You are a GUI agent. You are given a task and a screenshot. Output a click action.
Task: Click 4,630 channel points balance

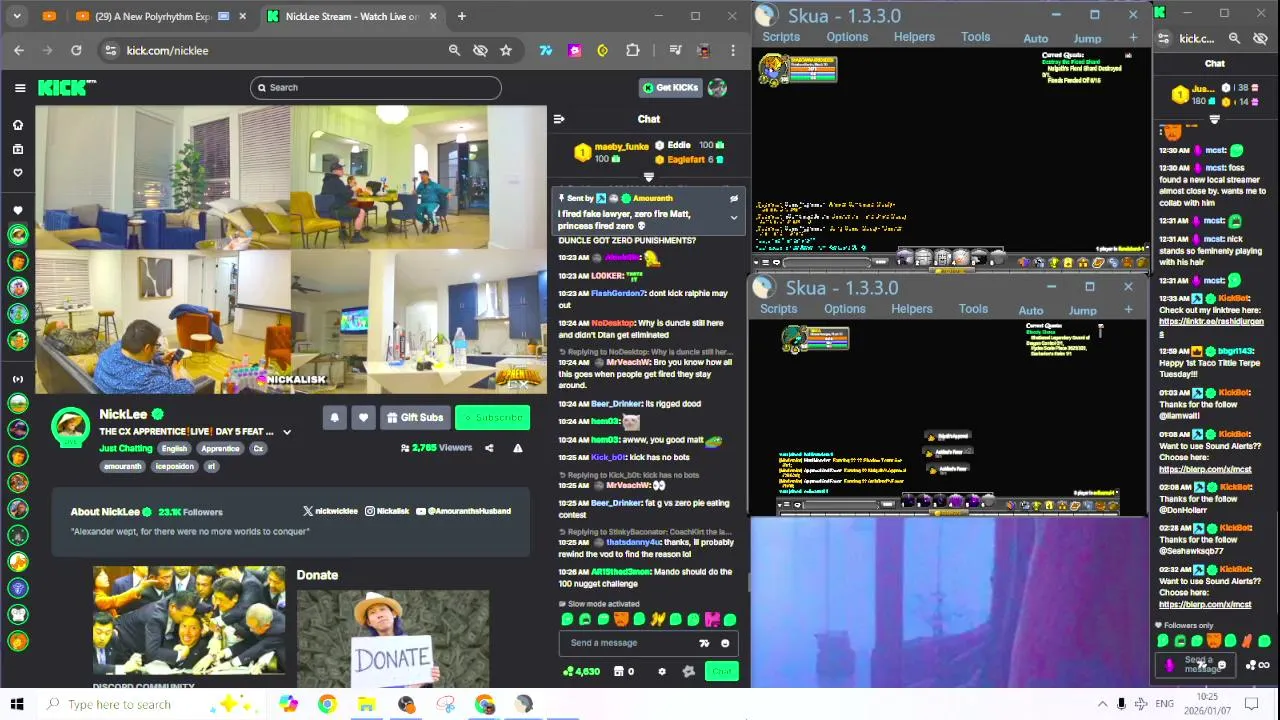point(580,671)
